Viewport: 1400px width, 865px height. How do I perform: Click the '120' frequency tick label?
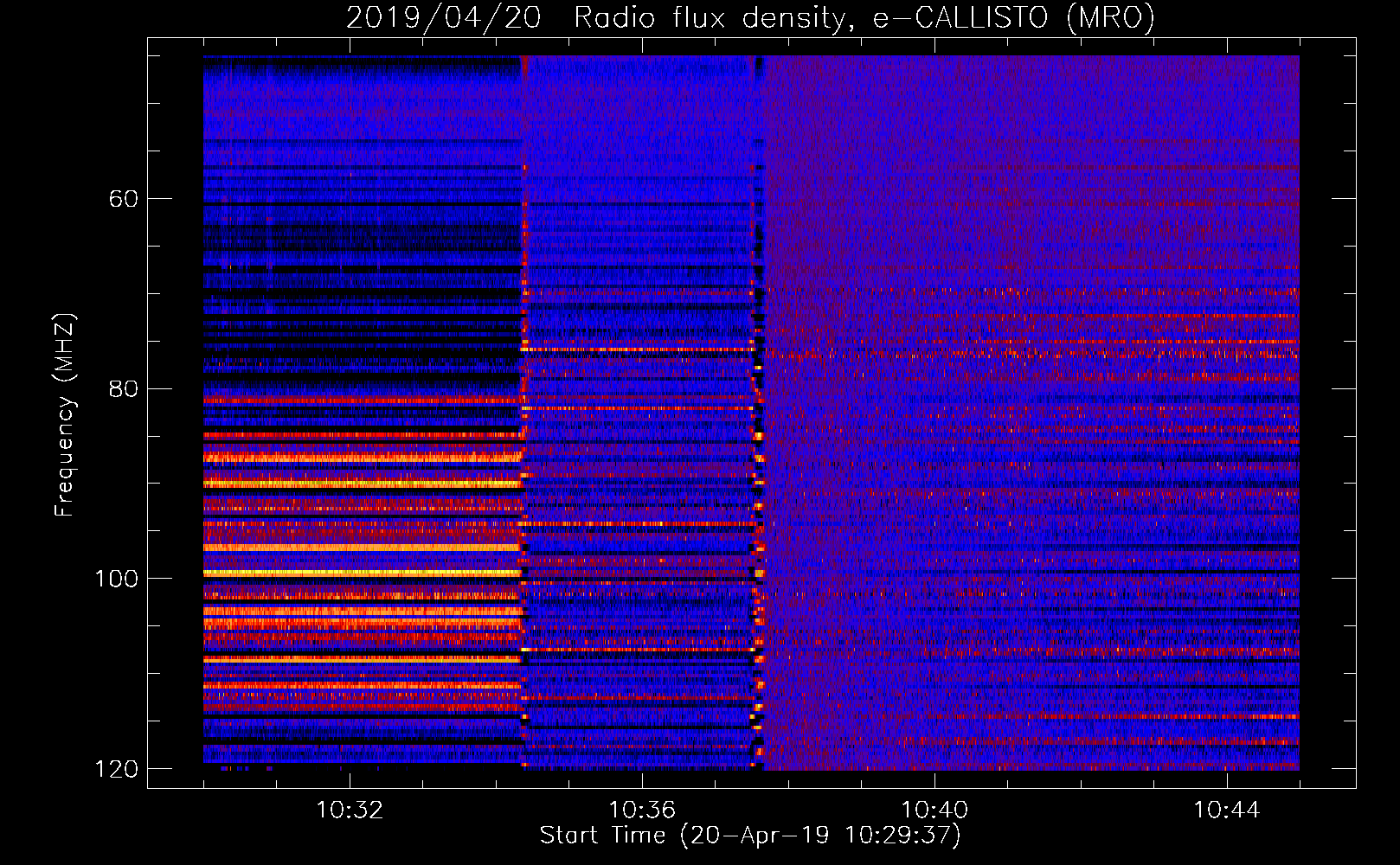pyautogui.click(x=117, y=769)
